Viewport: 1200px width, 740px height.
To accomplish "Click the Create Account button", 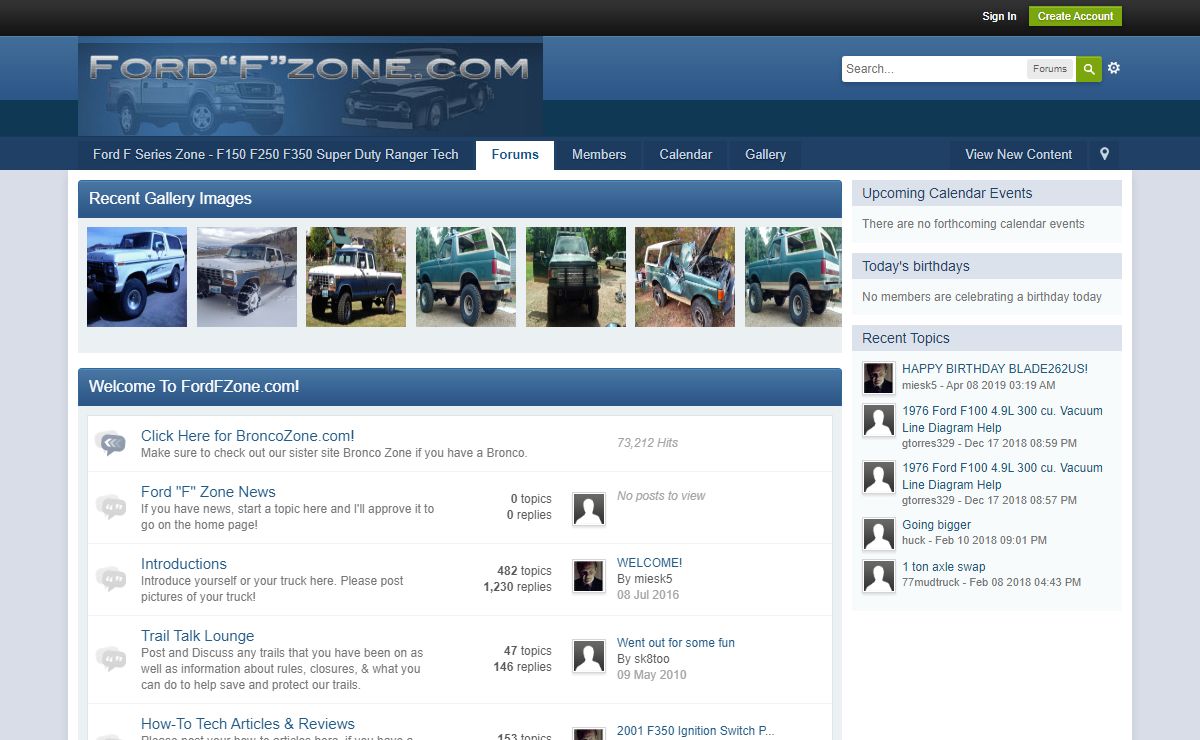I will click(x=1075, y=16).
